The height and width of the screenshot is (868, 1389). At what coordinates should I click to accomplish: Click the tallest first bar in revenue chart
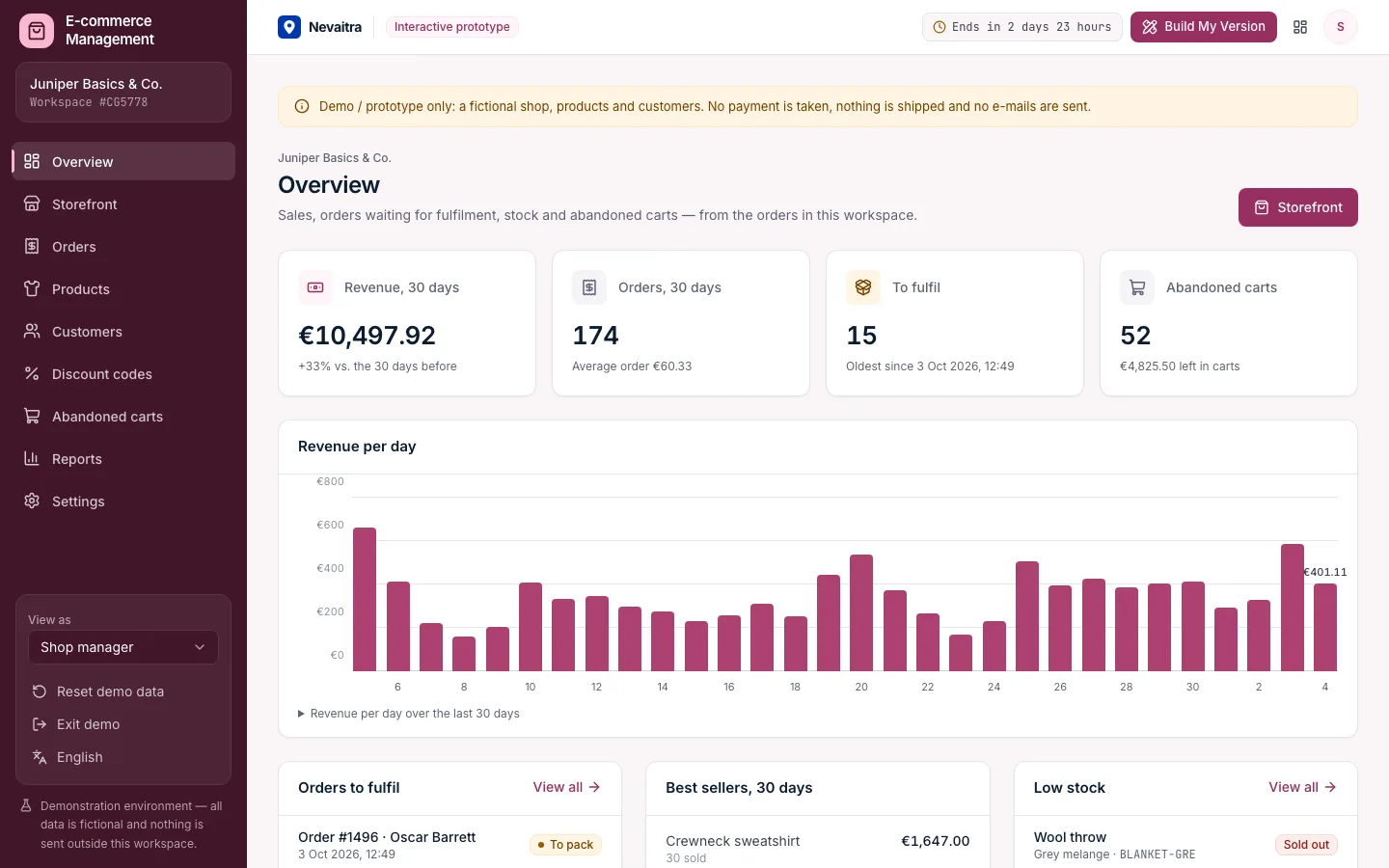365,599
